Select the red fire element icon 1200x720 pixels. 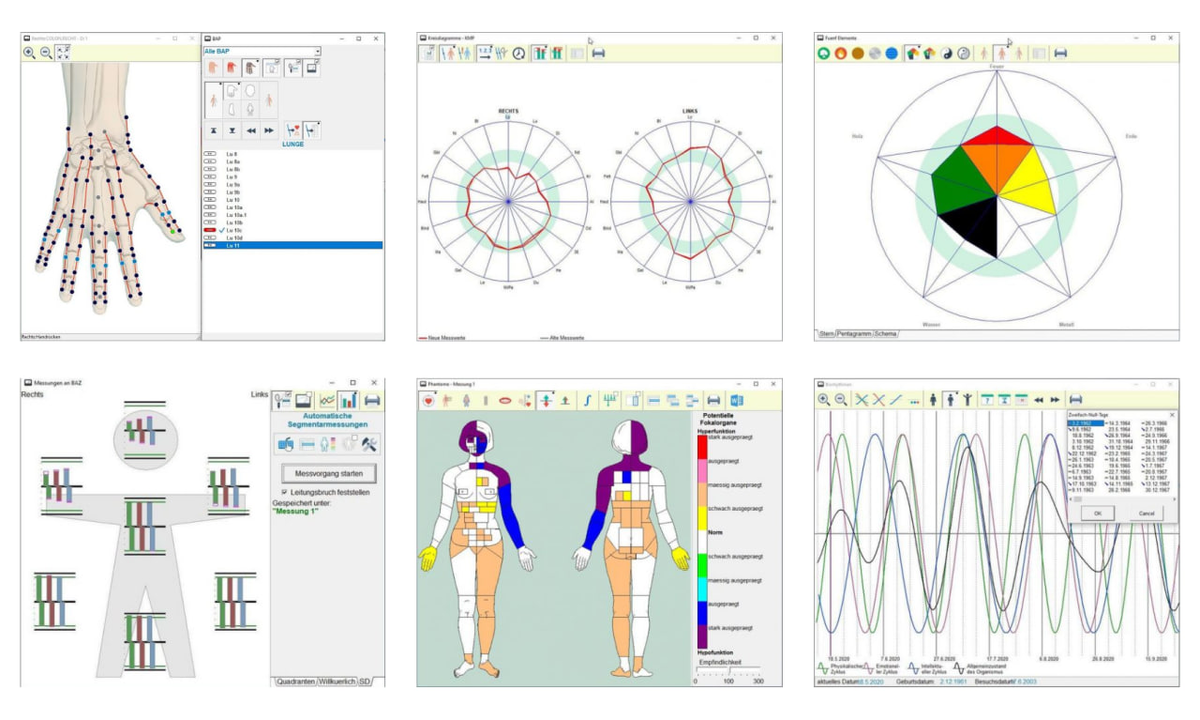(x=841, y=53)
